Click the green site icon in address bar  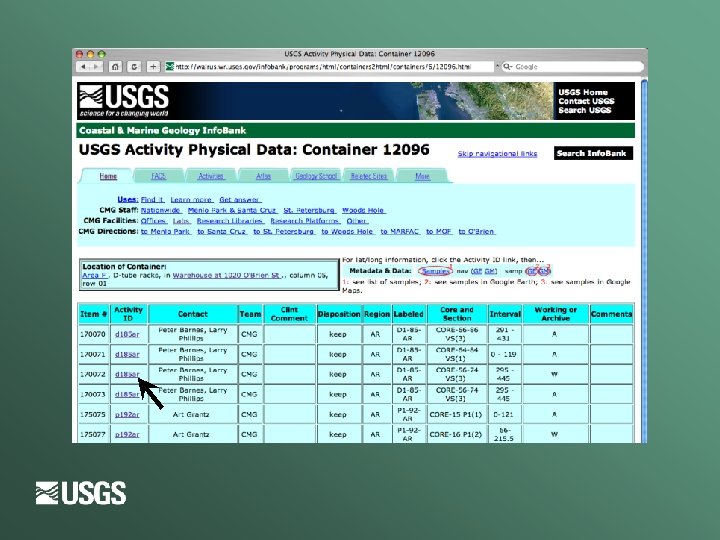(x=169, y=67)
